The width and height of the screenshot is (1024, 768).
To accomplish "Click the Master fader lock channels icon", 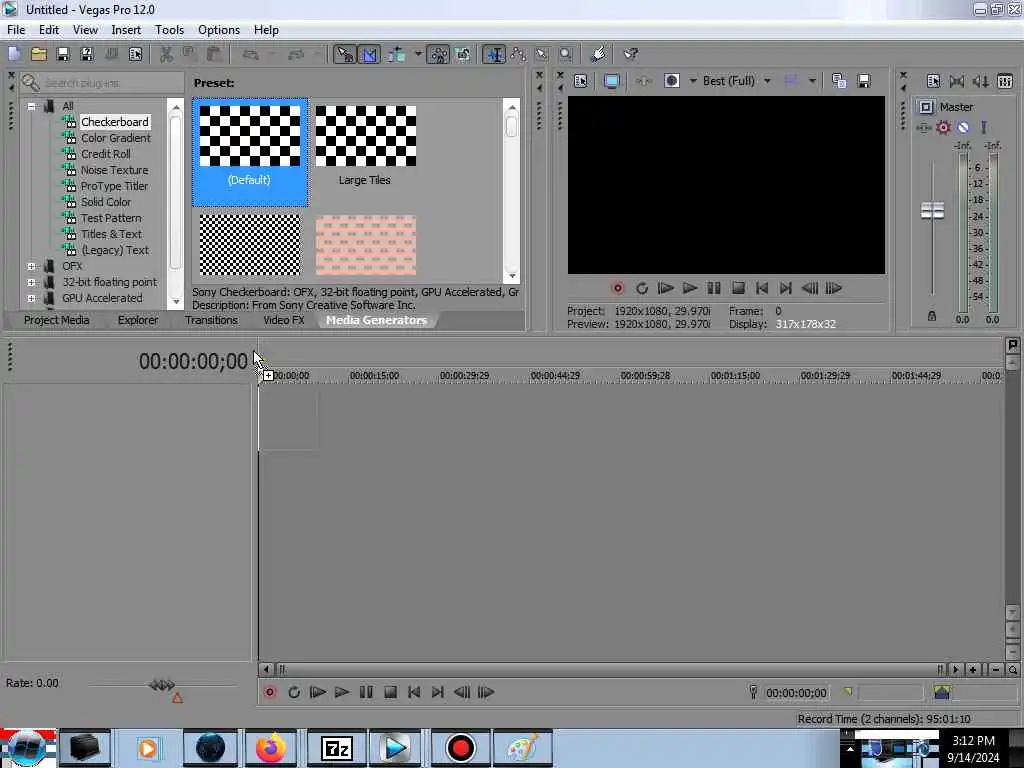I will coord(932,316).
